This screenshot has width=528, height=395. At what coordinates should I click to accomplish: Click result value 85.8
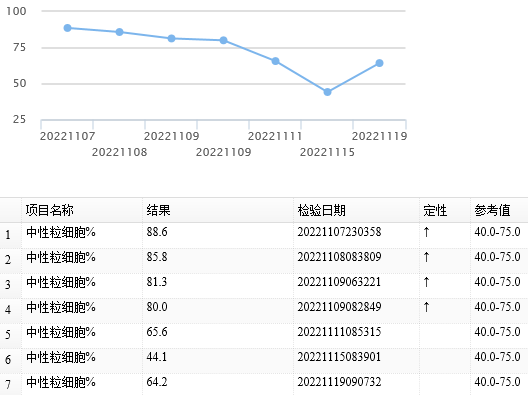click(x=157, y=257)
